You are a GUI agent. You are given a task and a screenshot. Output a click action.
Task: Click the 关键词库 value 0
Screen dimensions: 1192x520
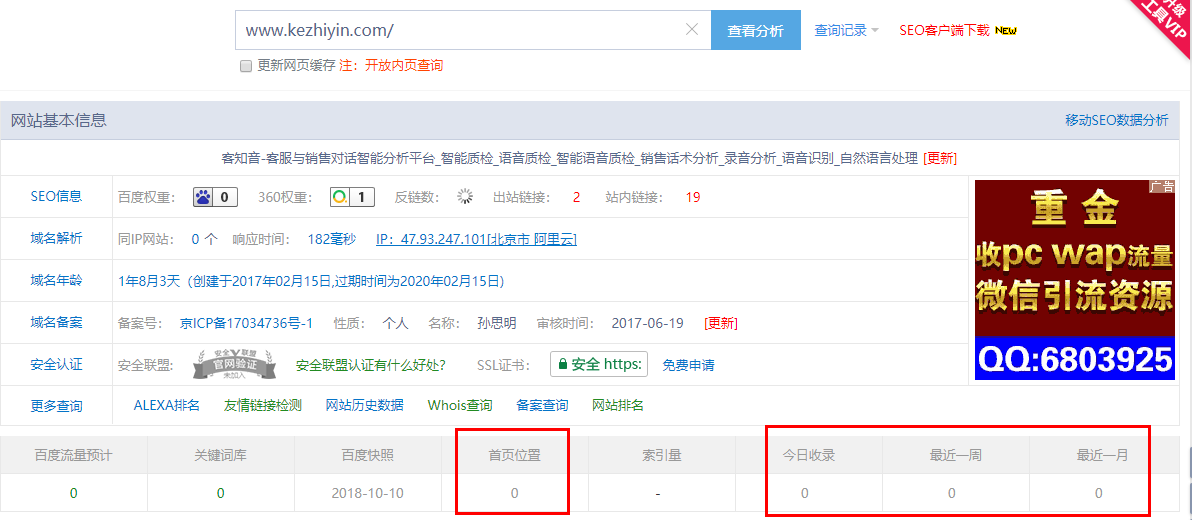(220, 493)
